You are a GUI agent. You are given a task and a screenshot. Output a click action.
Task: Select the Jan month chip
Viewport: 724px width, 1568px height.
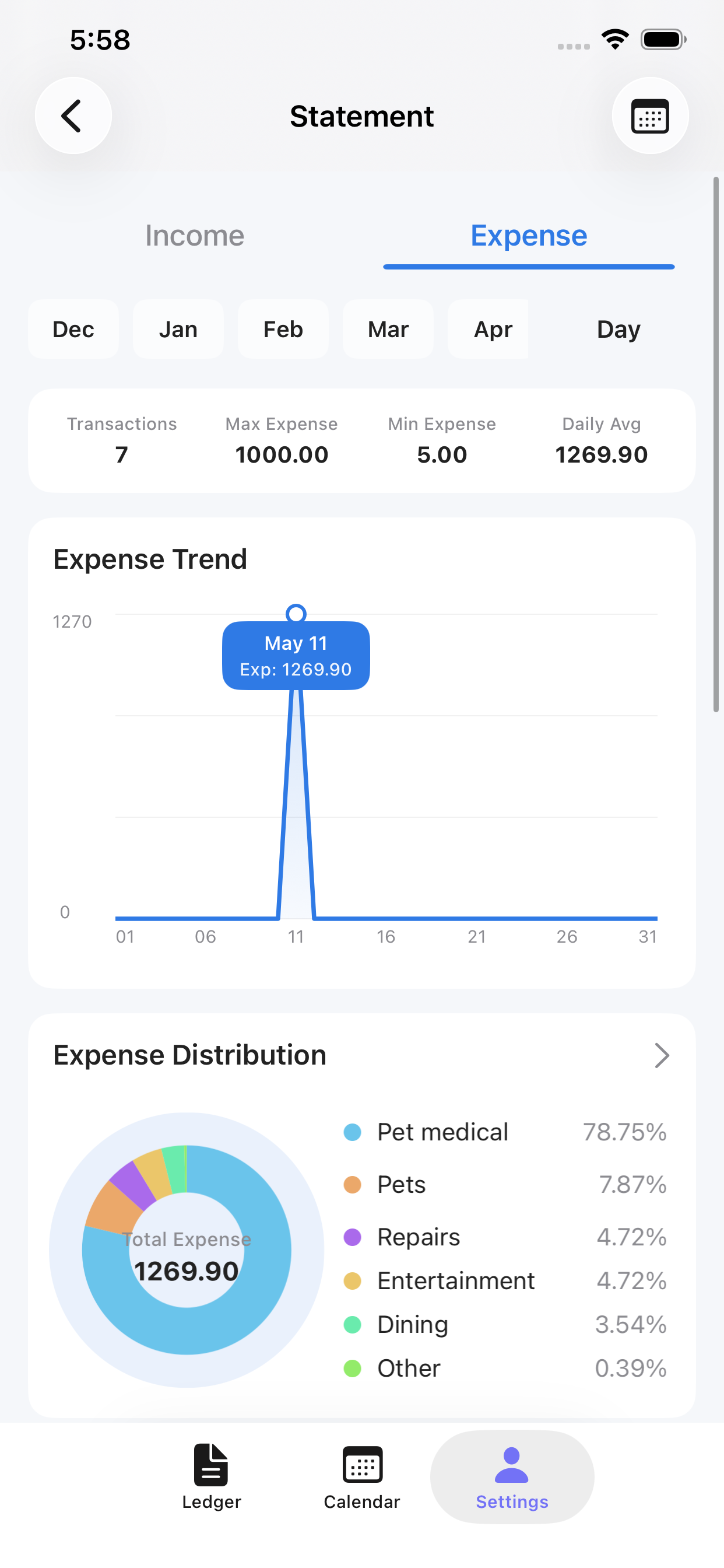pyautogui.click(x=178, y=330)
